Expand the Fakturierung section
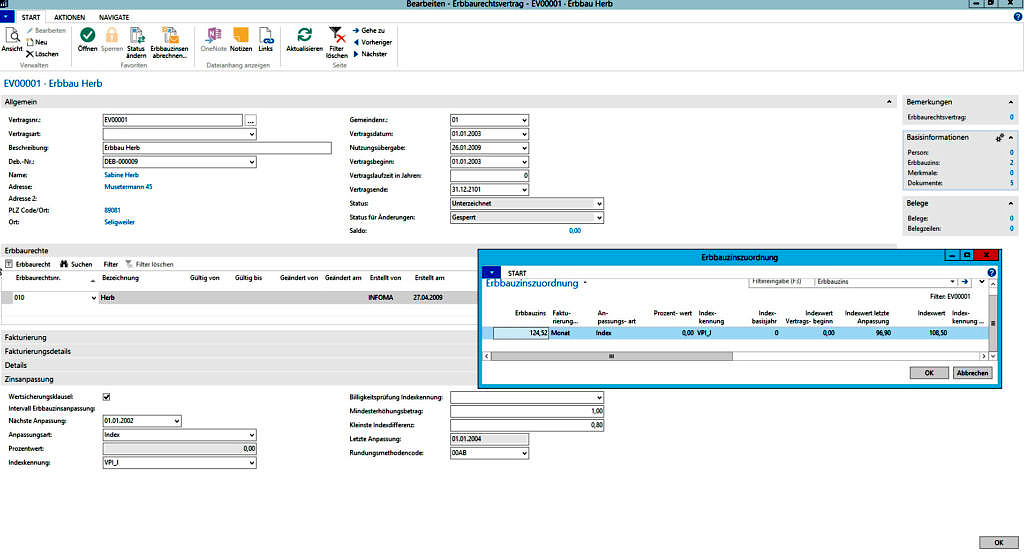Image resolution: width=1024 pixels, height=553 pixels. pyautogui.click(x=26, y=338)
